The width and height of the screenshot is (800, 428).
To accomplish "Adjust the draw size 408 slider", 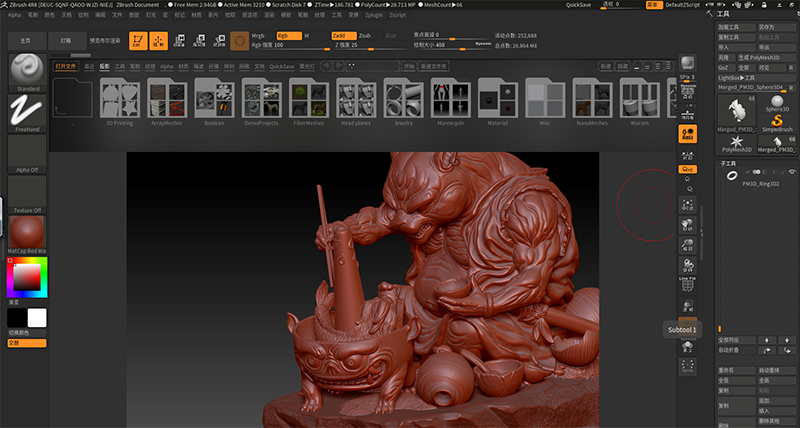I will click(x=453, y=45).
